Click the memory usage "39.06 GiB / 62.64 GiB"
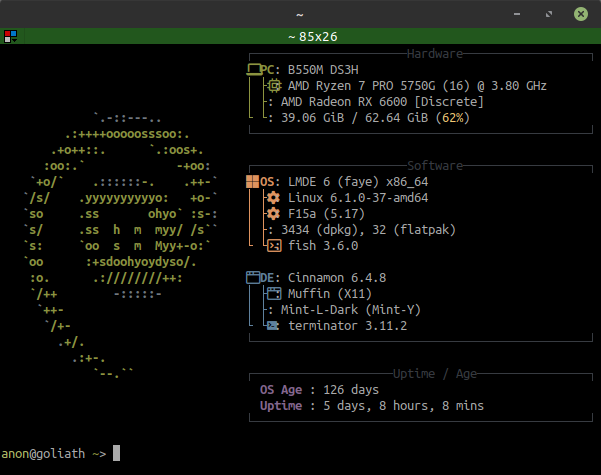Screen dimensions: 601x475 tap(355, 118)
